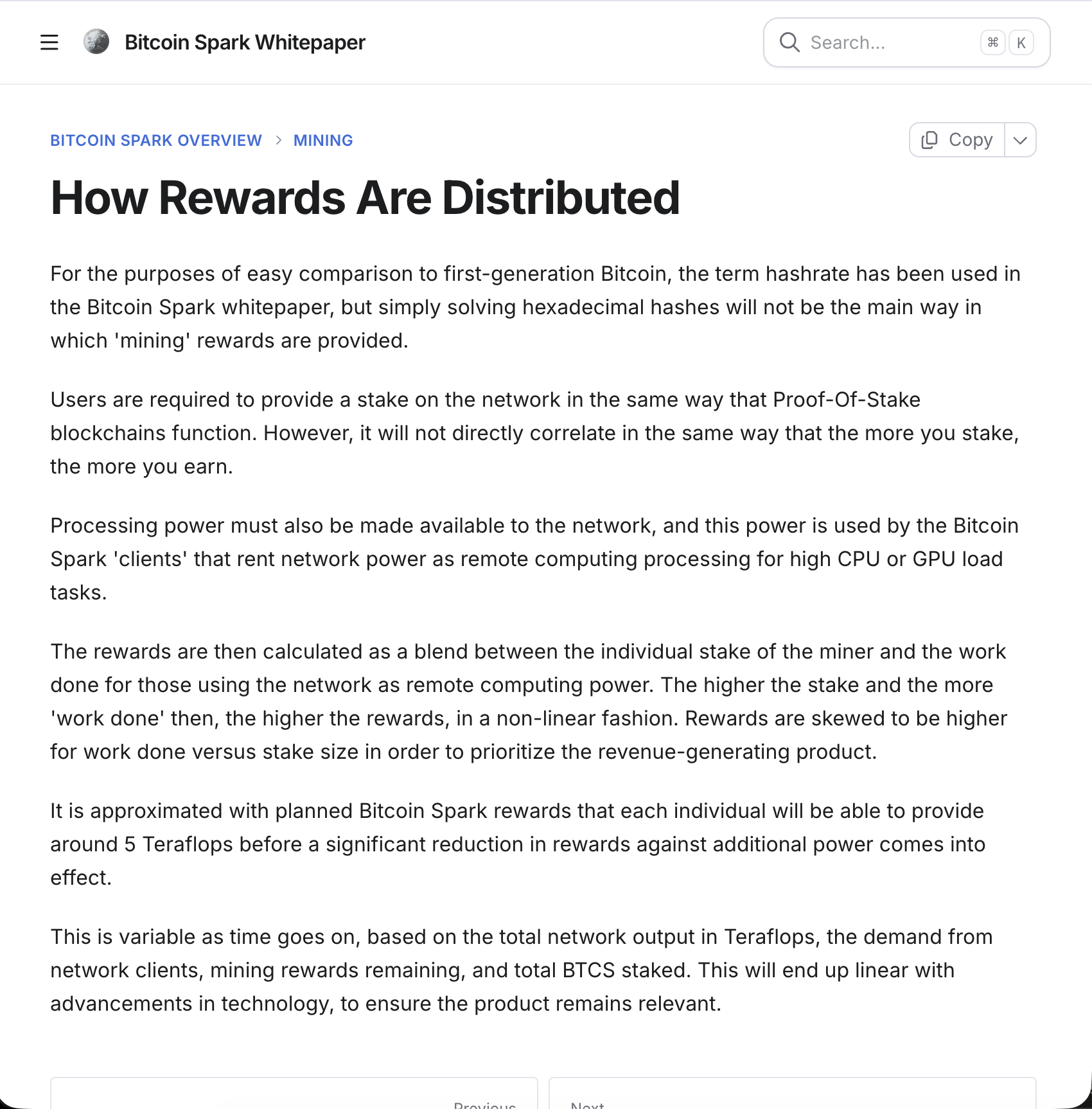Click the first body paragraph text
The image size is (1092, 1109).
point(533,306)
